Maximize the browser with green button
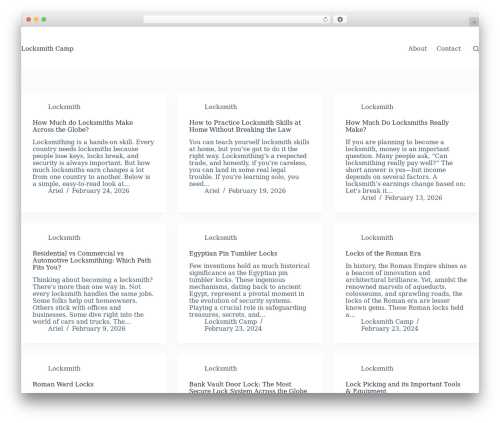Image resolution: width=500 pixels, height=423 pixels. pos(44,20)
